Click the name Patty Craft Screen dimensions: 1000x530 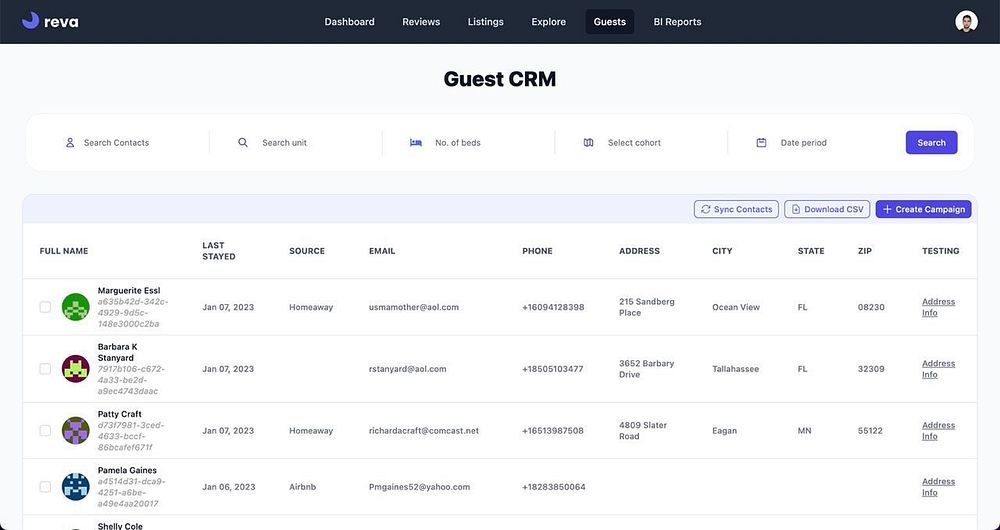tap(119, 414)
